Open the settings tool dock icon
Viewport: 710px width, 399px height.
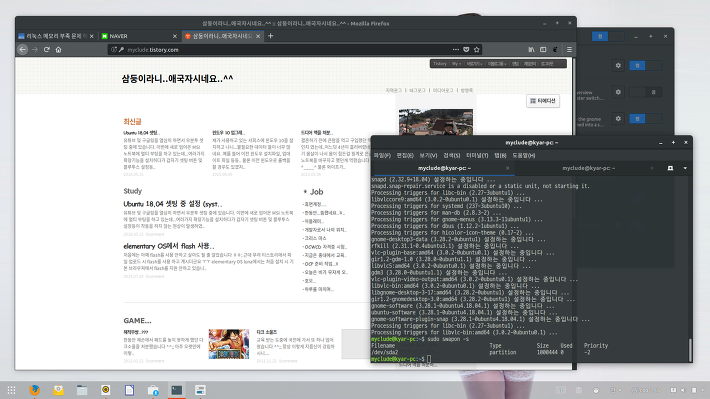tap(200, 390)
